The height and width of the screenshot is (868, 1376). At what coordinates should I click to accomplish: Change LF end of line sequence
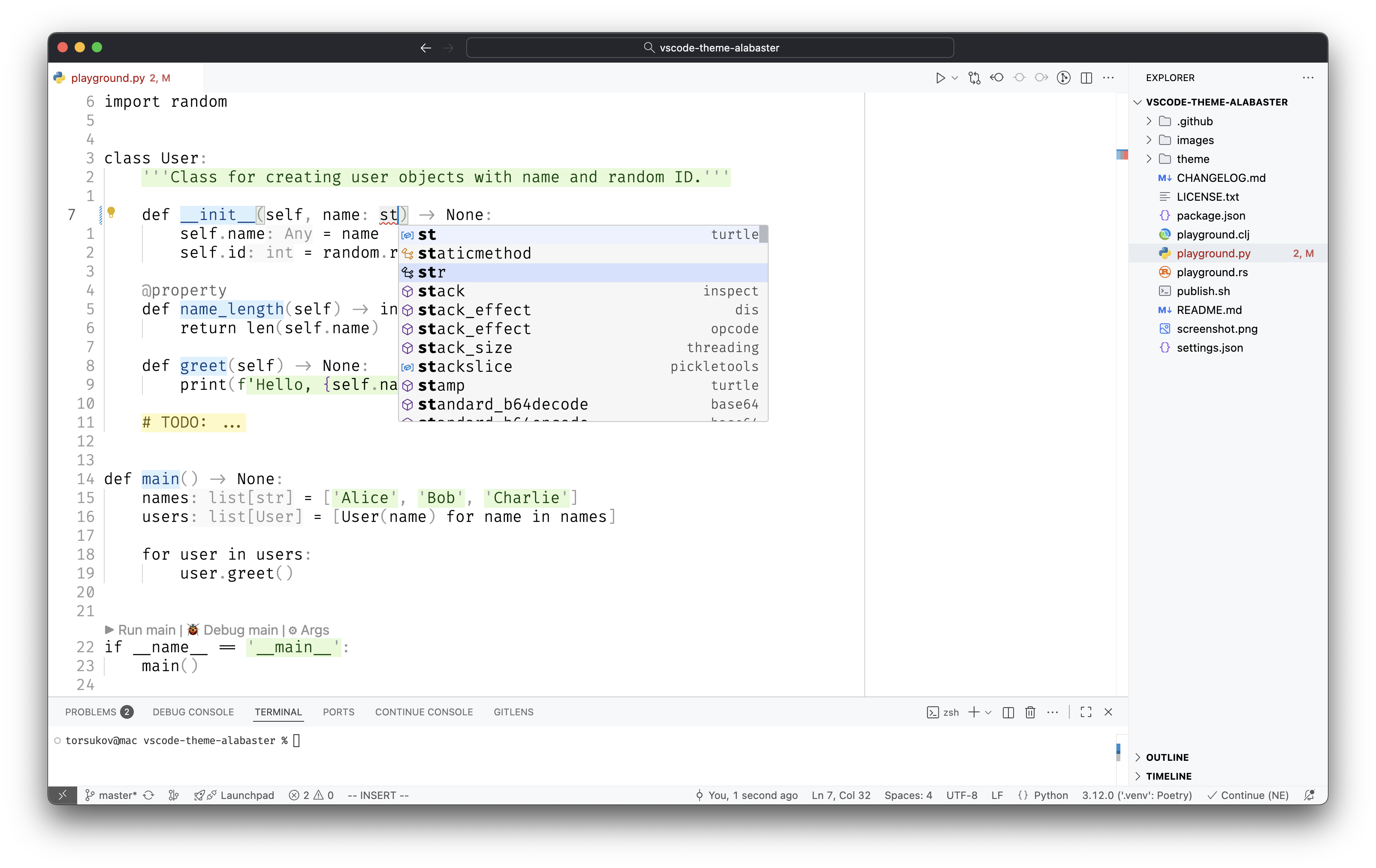[x=997, y=795]
